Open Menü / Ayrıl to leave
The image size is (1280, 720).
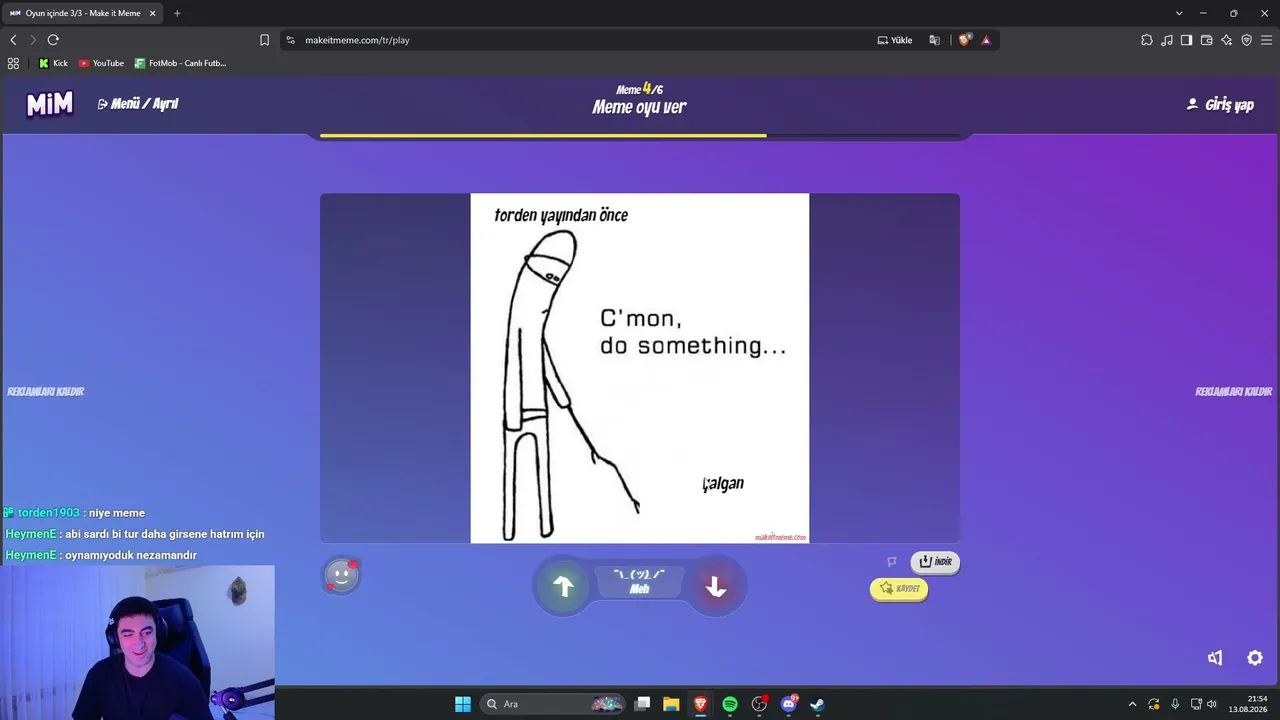[x=138, y=104]
